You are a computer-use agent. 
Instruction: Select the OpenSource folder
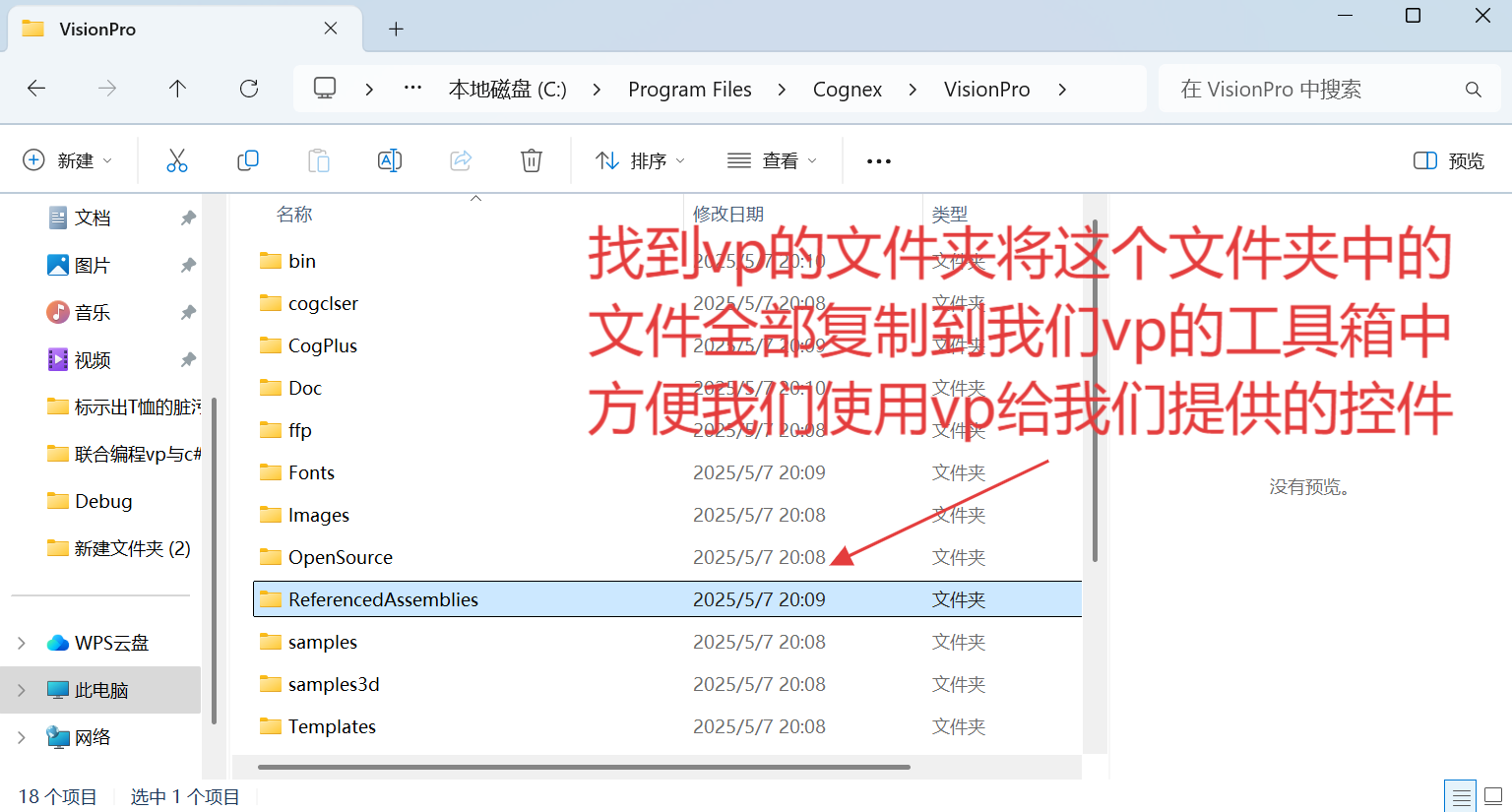pyautogui.click(x=341, y=557)
